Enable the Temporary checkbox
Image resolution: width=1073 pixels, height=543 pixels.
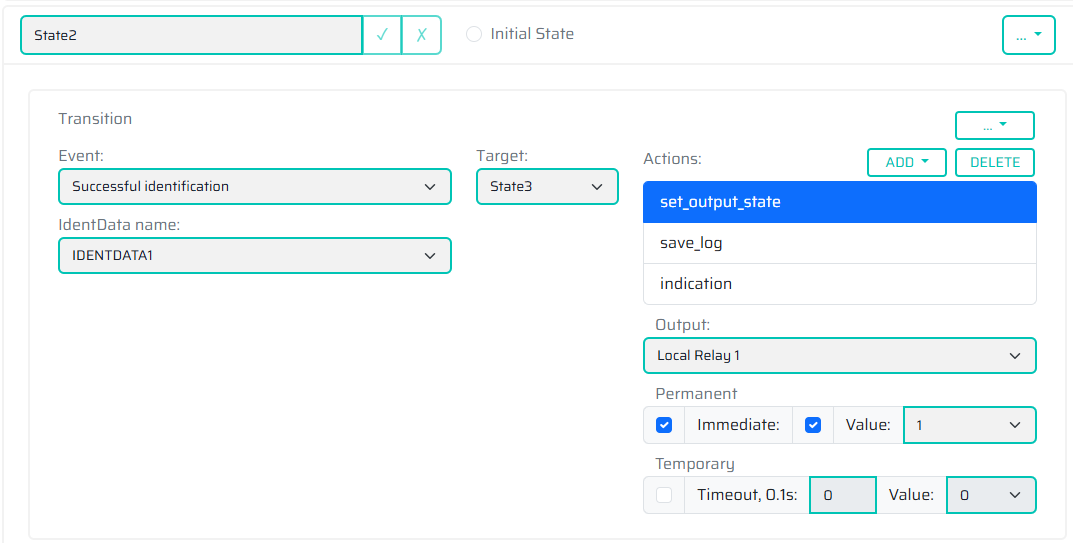click(x=664, y=495)
